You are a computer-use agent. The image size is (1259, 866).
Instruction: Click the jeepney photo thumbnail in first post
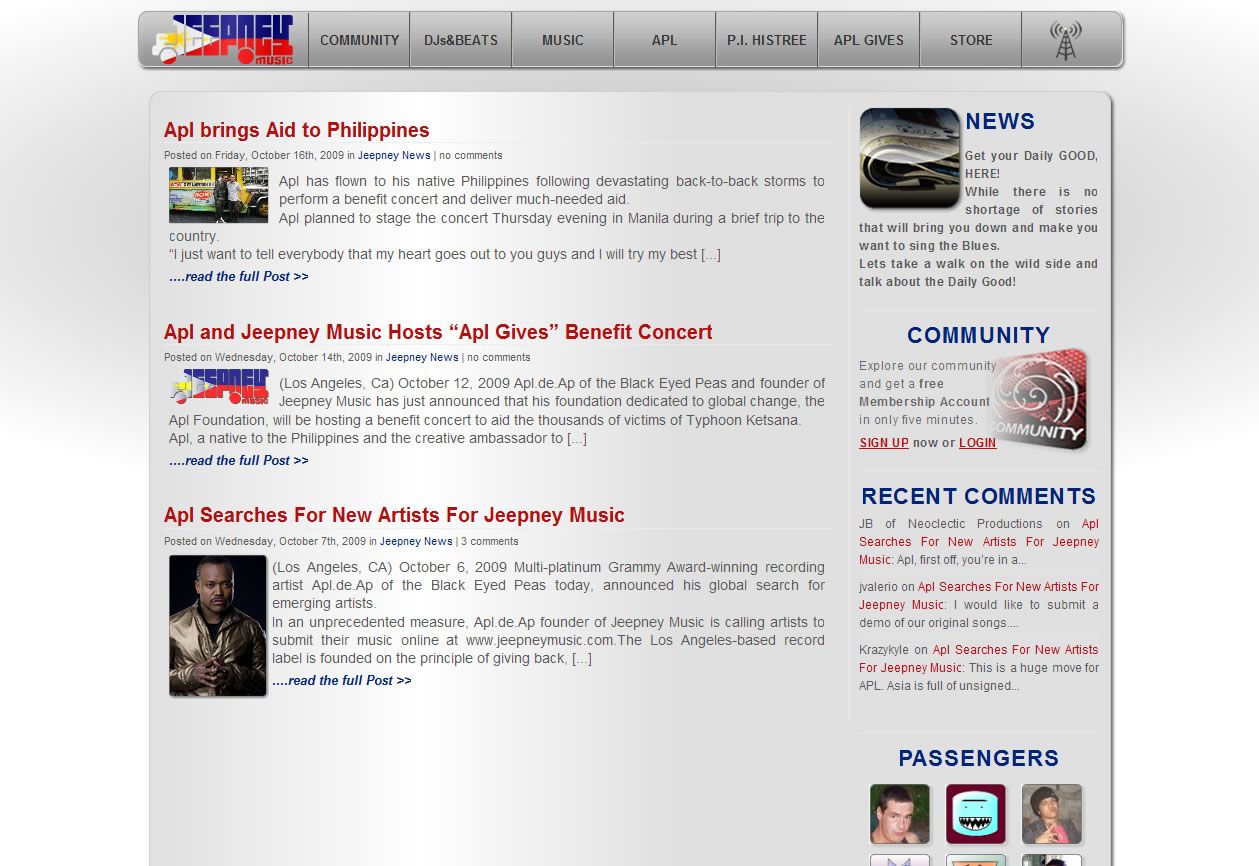pos(218,194)
